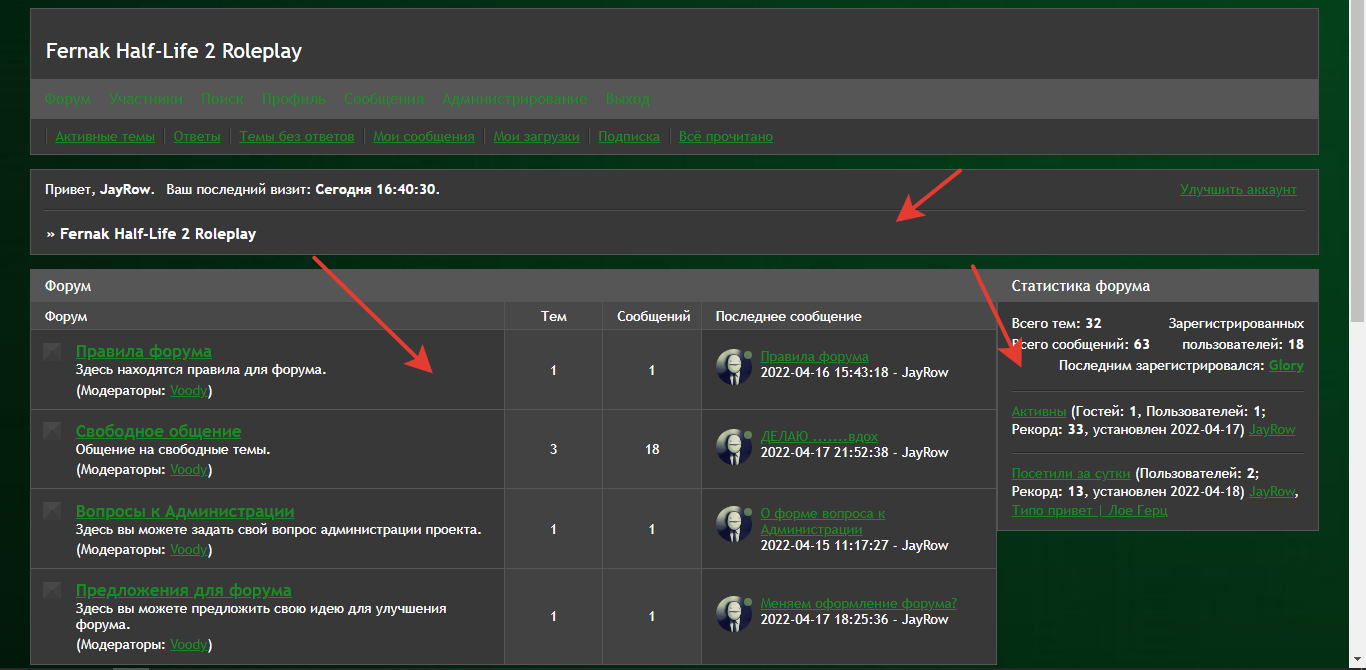Open the Ответы link
1366x670 pixels.
(197, 136)
